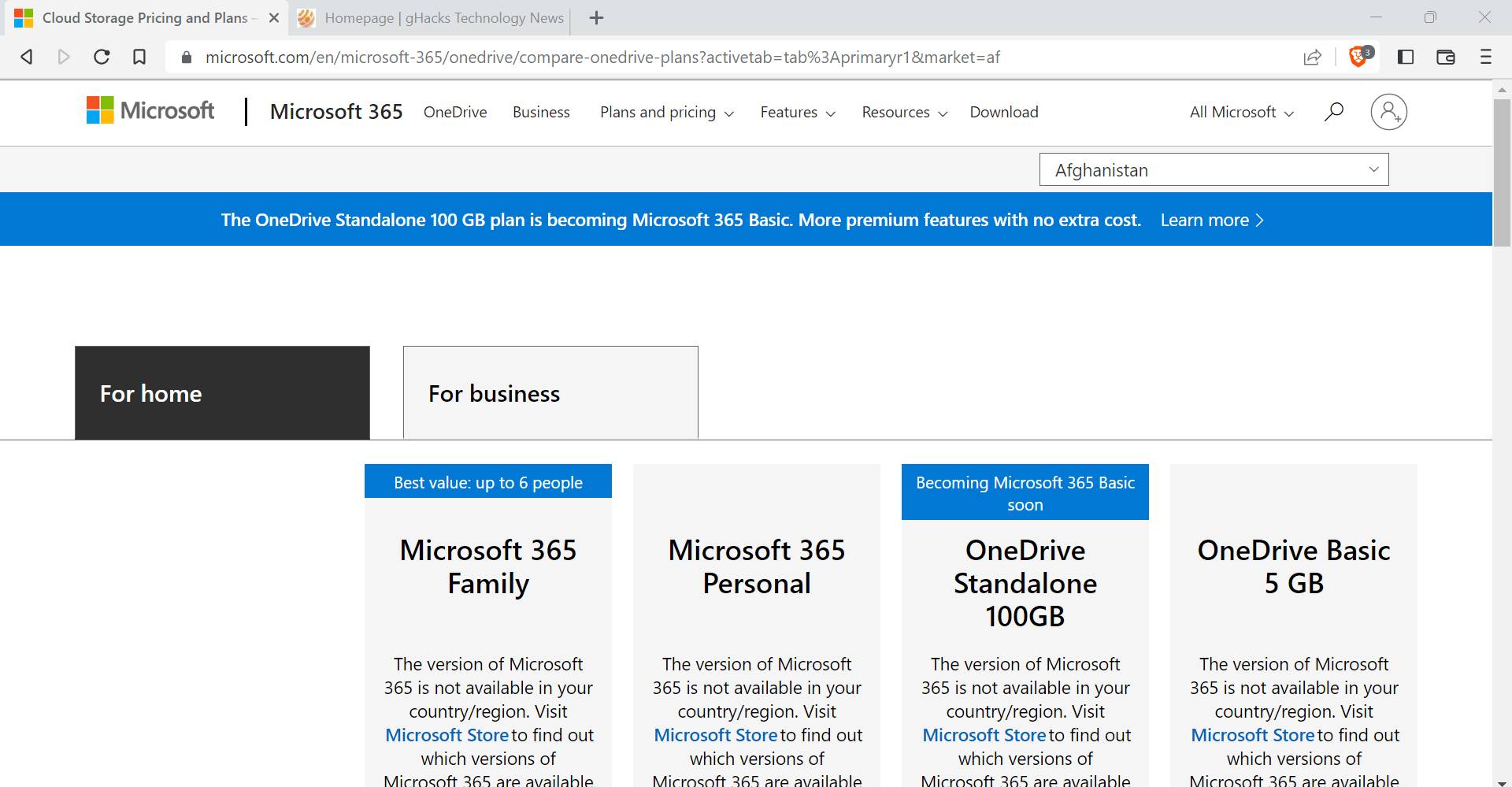Open the site search magnifier
1512x787 pixels.
(1334, 112)
